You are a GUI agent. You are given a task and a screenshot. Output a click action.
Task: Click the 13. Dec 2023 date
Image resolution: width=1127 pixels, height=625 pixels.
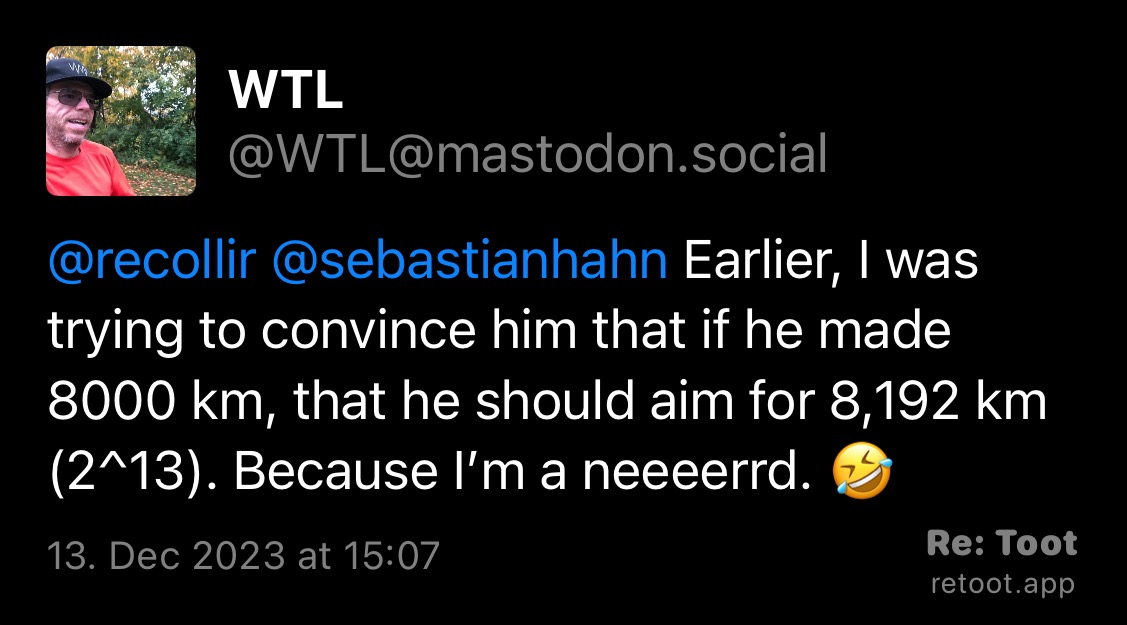point(166,556)
